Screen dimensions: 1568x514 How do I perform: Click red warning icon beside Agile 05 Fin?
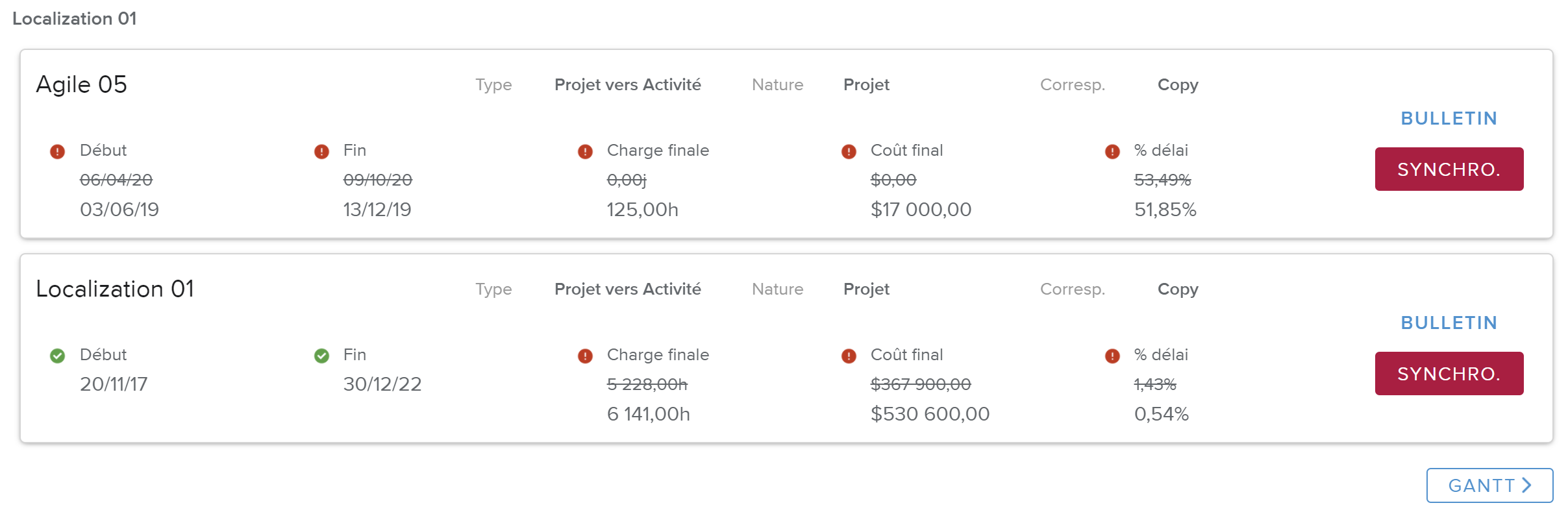tap(321, 152)
